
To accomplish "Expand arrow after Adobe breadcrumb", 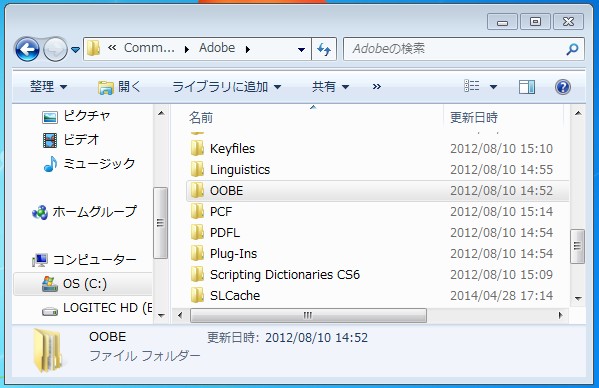I will pos(248,49).
